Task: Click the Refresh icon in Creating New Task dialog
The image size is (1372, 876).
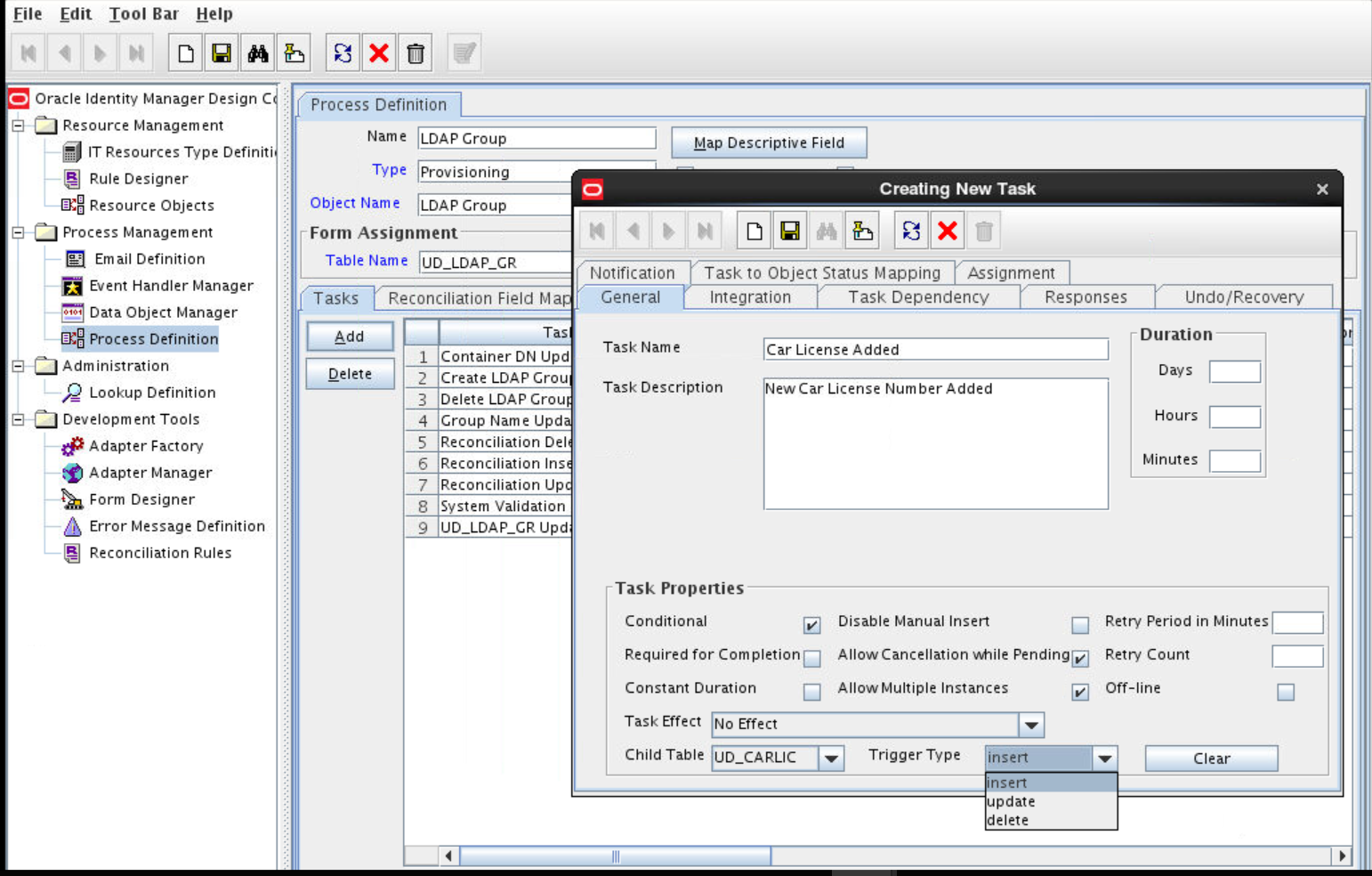Action: (x=911, y=231)
